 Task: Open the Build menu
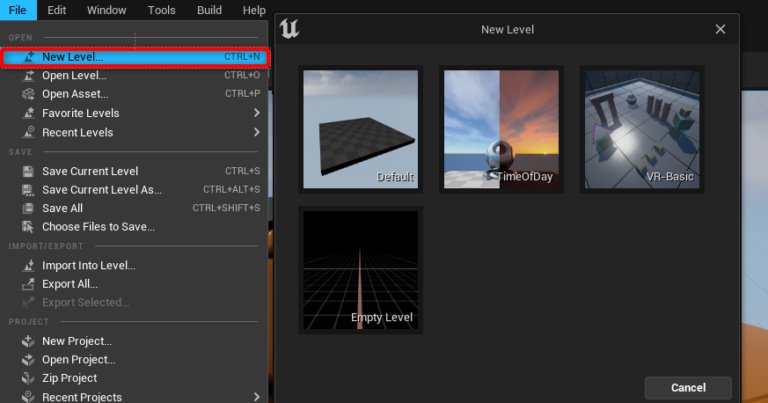(x=209, y=10)
